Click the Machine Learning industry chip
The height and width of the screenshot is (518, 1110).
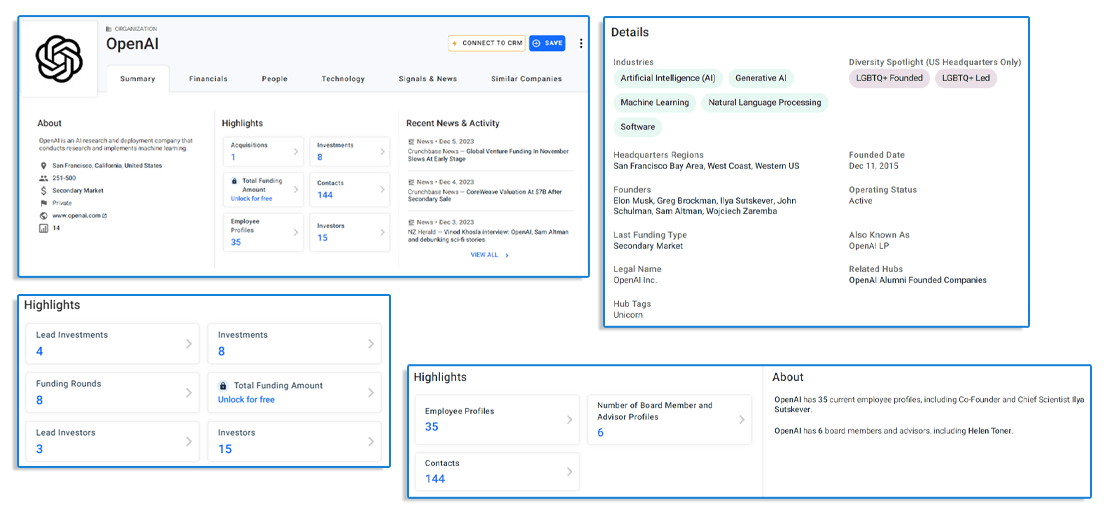pyautogui.click(x=655, y=103)
